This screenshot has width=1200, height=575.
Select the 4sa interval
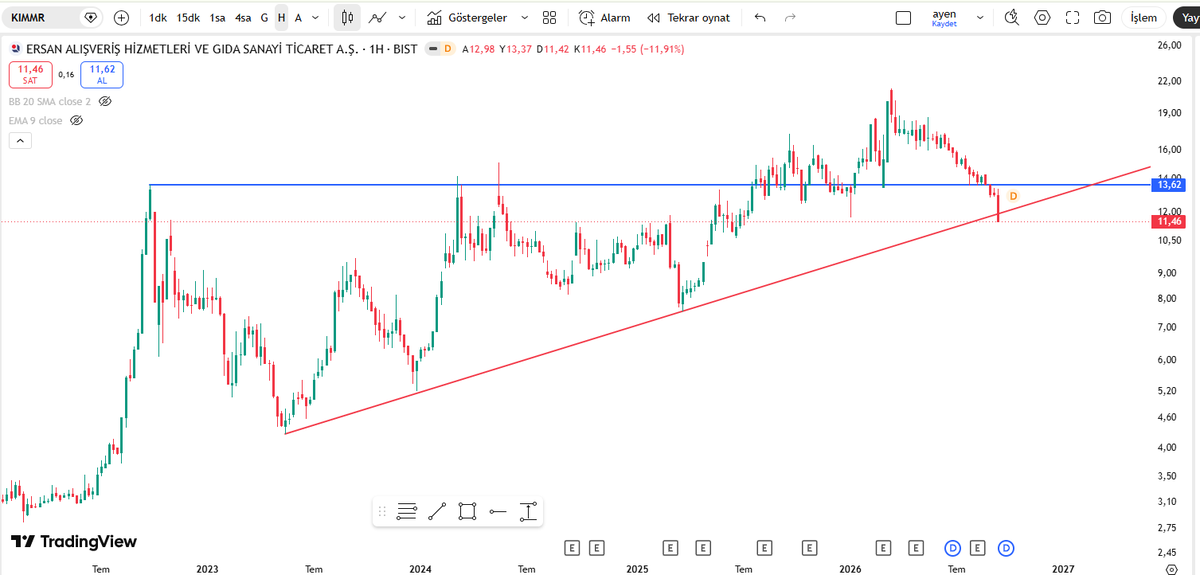(x=243, y=17)
